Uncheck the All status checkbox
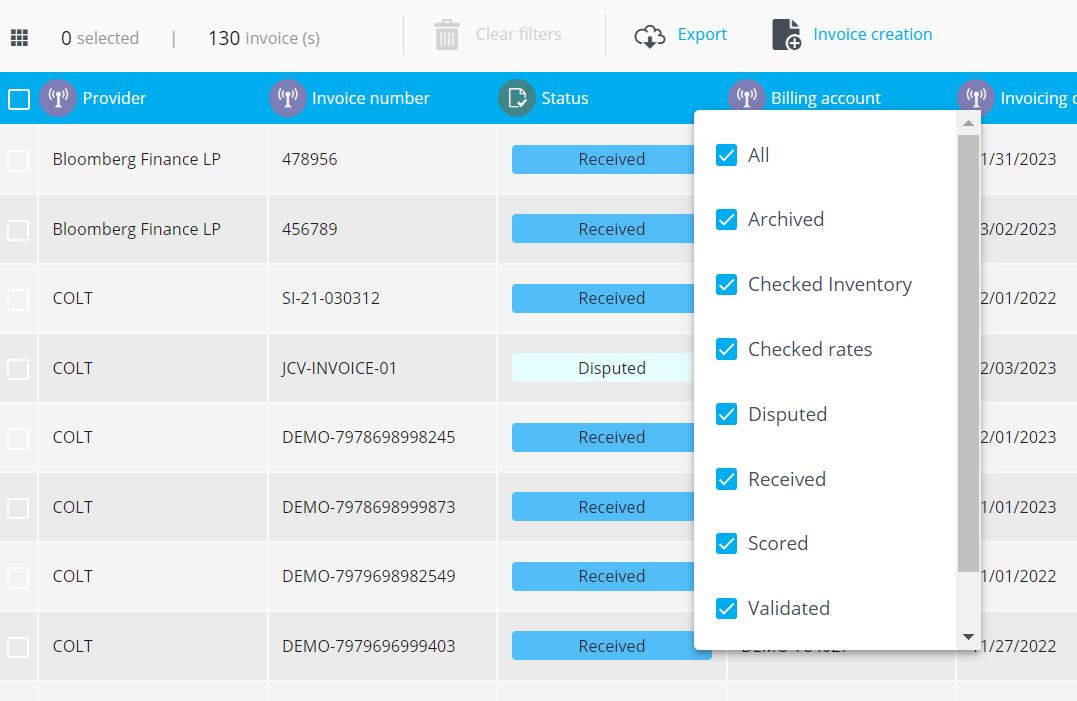 pyautogui.click(x=727, y=155)
